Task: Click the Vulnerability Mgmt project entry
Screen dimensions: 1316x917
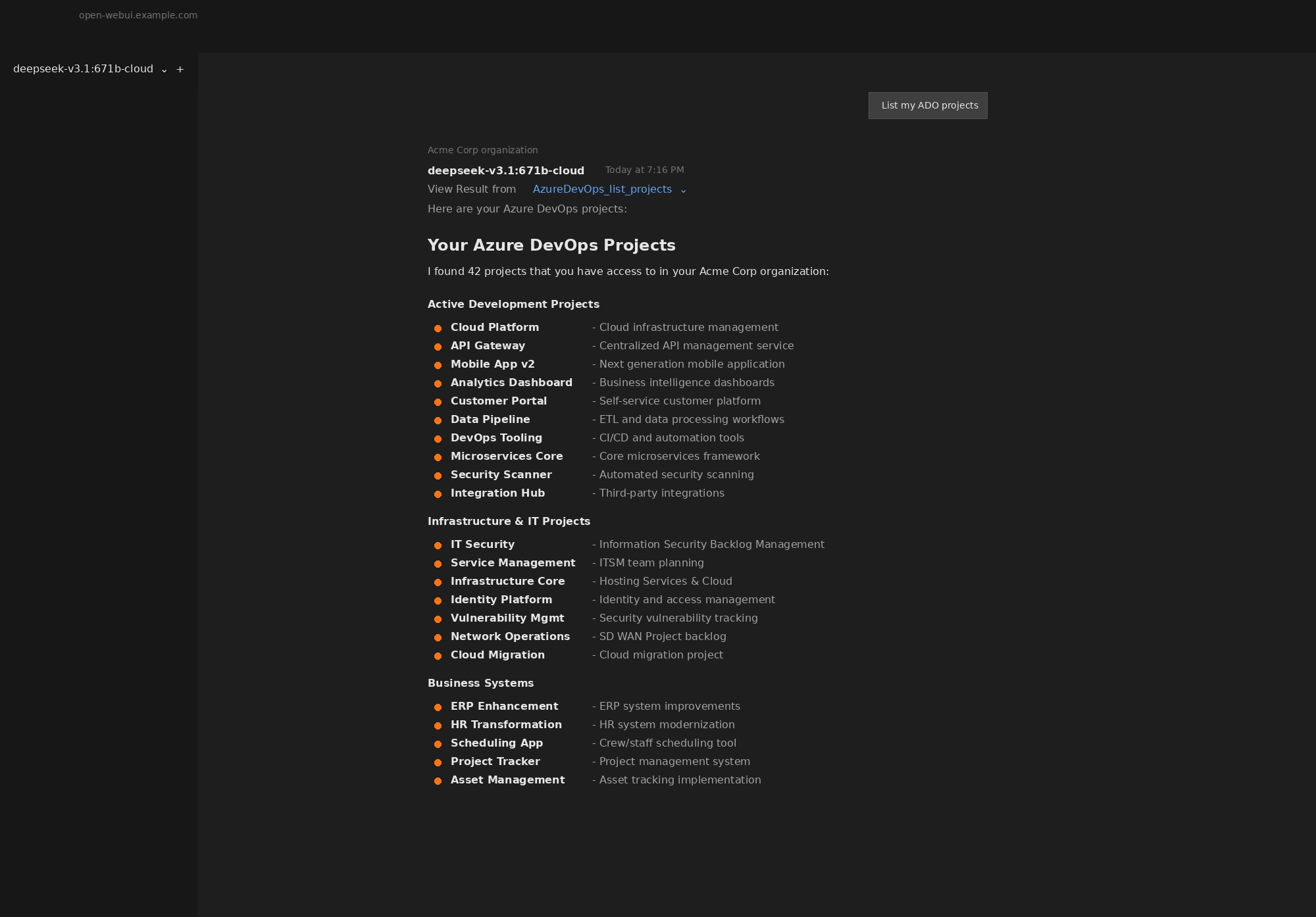Action: (x=507, y=618)
